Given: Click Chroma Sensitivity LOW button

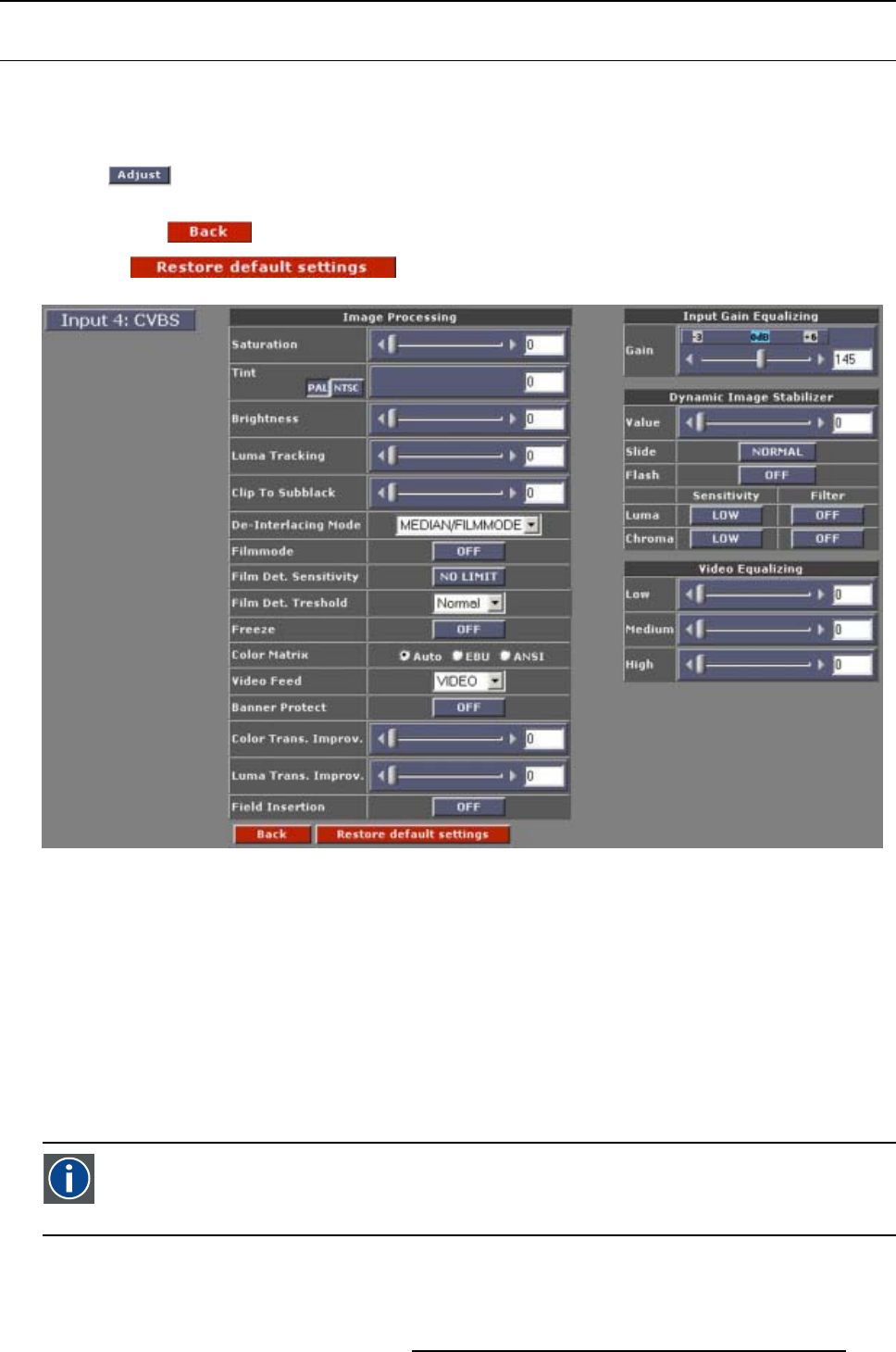Looking at the screenshot, I should pos(726,538).
